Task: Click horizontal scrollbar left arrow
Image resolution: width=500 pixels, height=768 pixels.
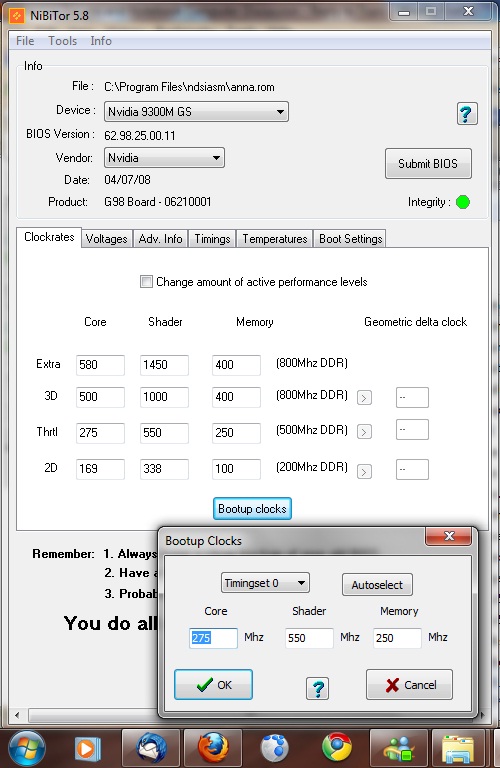Action: click(x=18, y=715)
